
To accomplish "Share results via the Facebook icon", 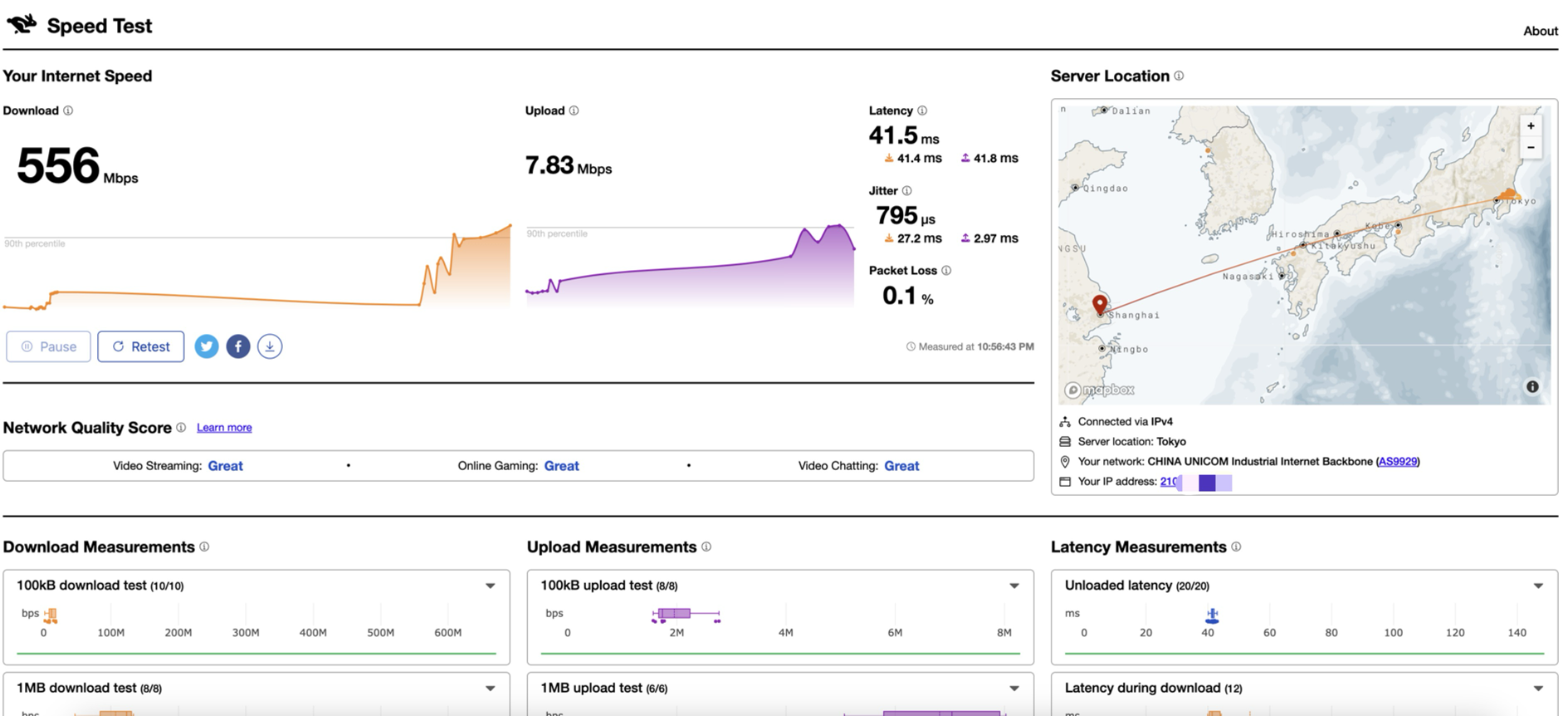I will coord(238,346).
